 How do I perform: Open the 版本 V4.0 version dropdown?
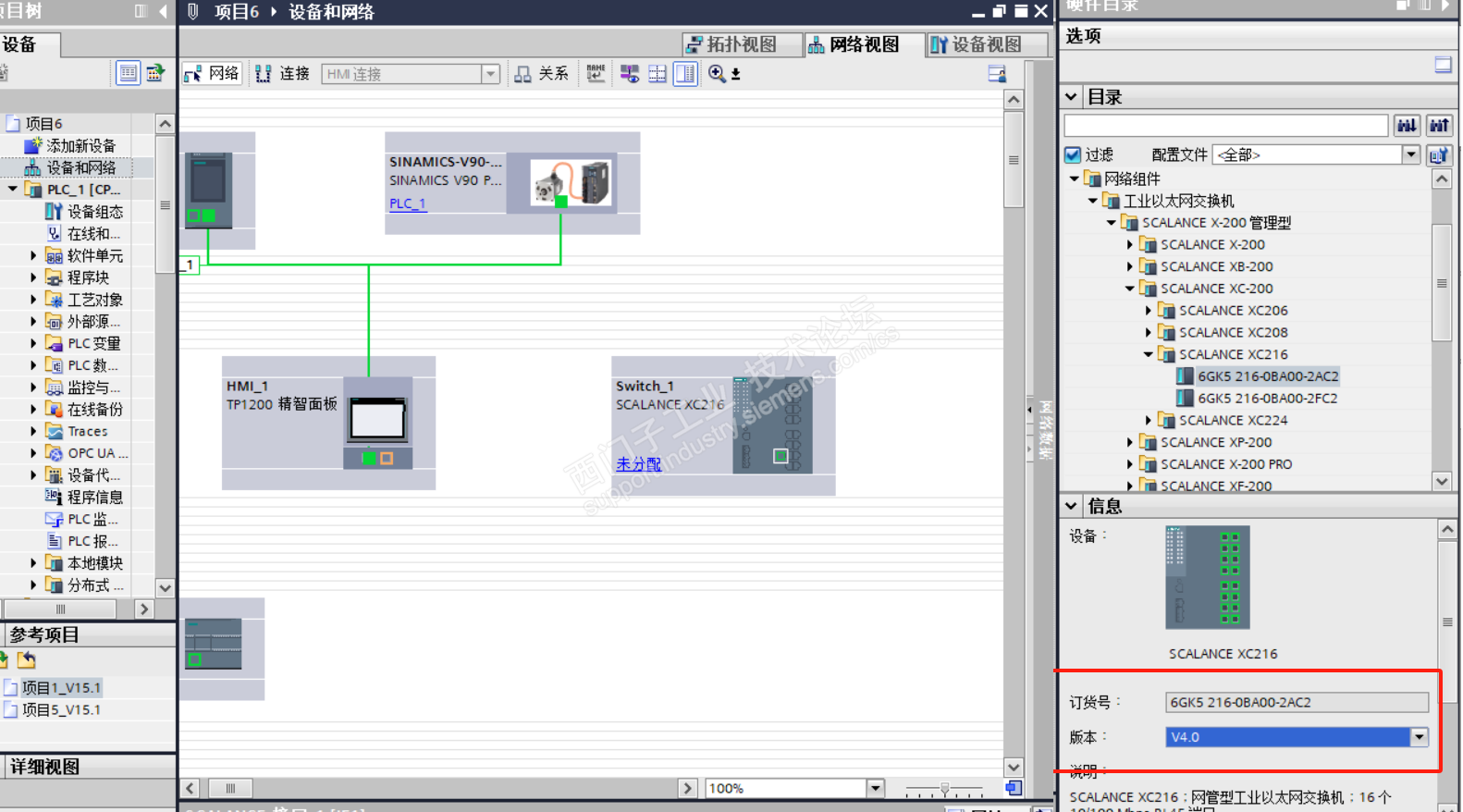[x=1419, y=737]
